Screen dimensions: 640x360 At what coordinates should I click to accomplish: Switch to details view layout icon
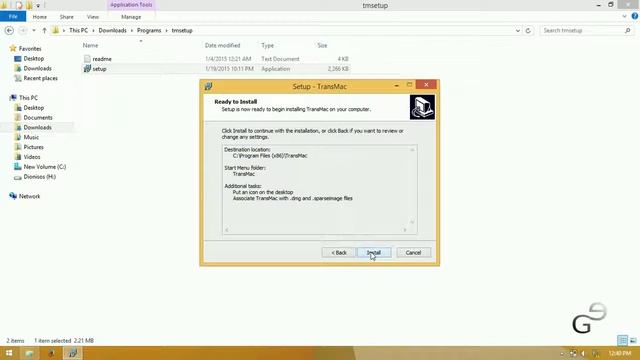click(x=622, y=340)
